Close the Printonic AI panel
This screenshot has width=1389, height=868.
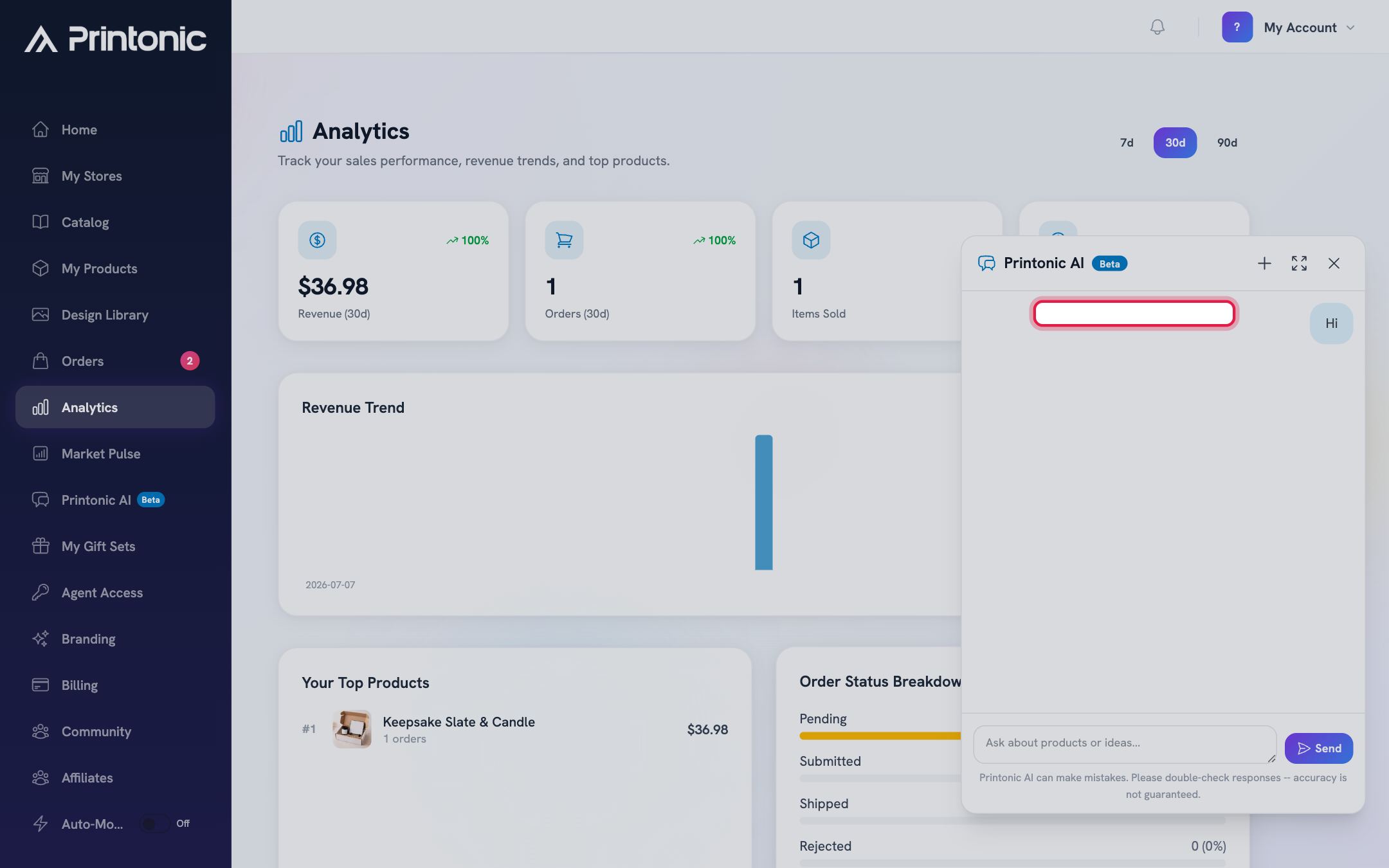1334,264
